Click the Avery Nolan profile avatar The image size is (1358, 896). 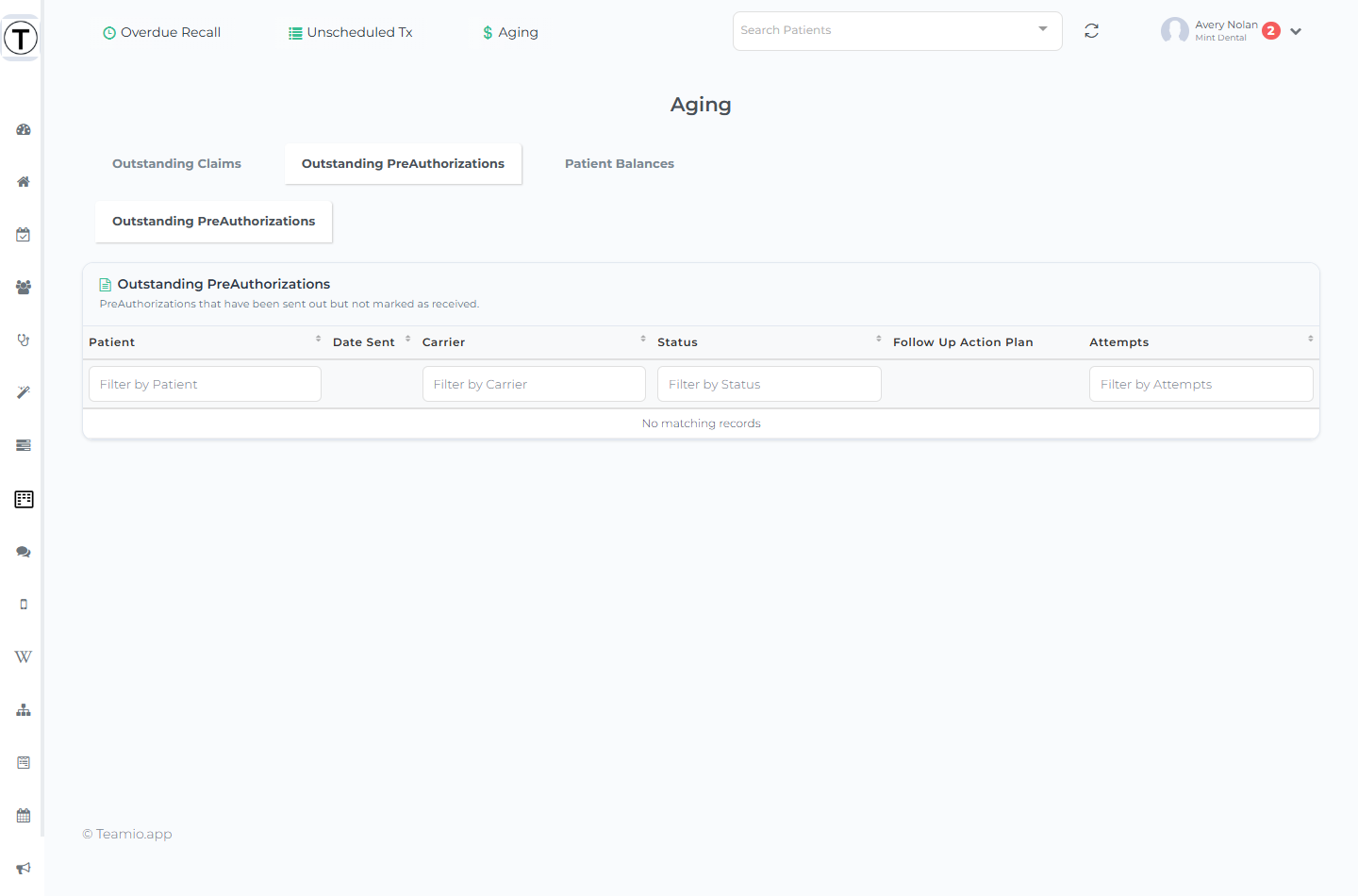tap(1175, 31)
